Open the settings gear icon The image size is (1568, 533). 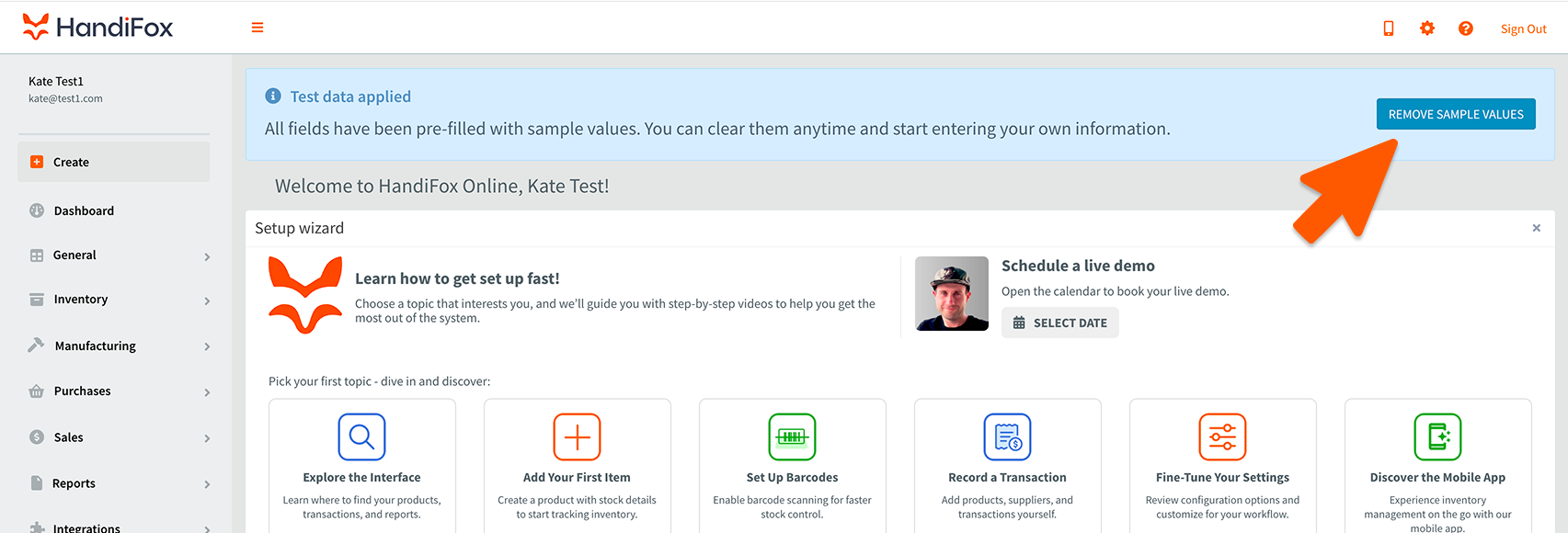point(1427,28)
